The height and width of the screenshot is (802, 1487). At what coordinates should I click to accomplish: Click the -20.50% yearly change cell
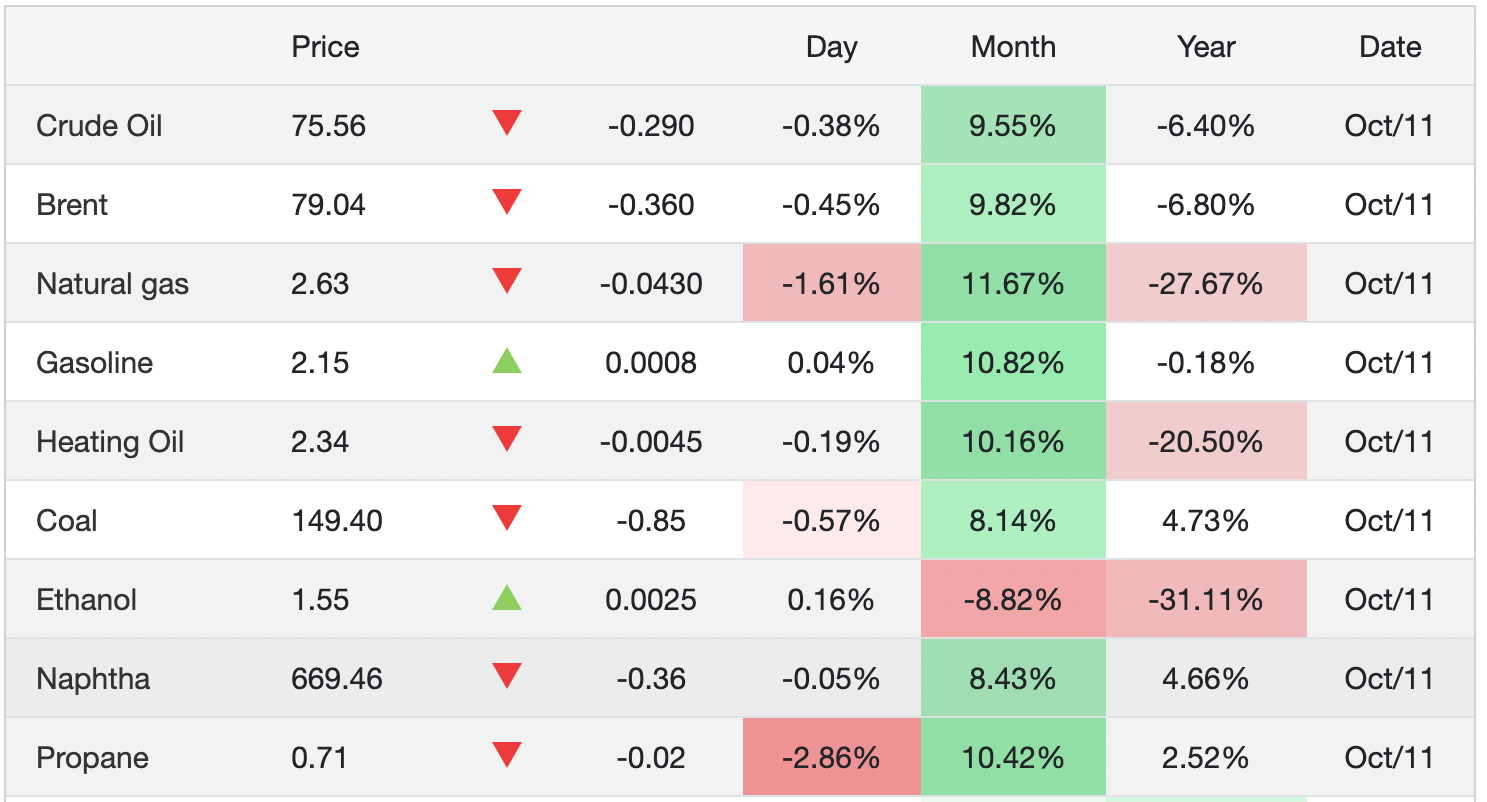tap(1206, 441)
